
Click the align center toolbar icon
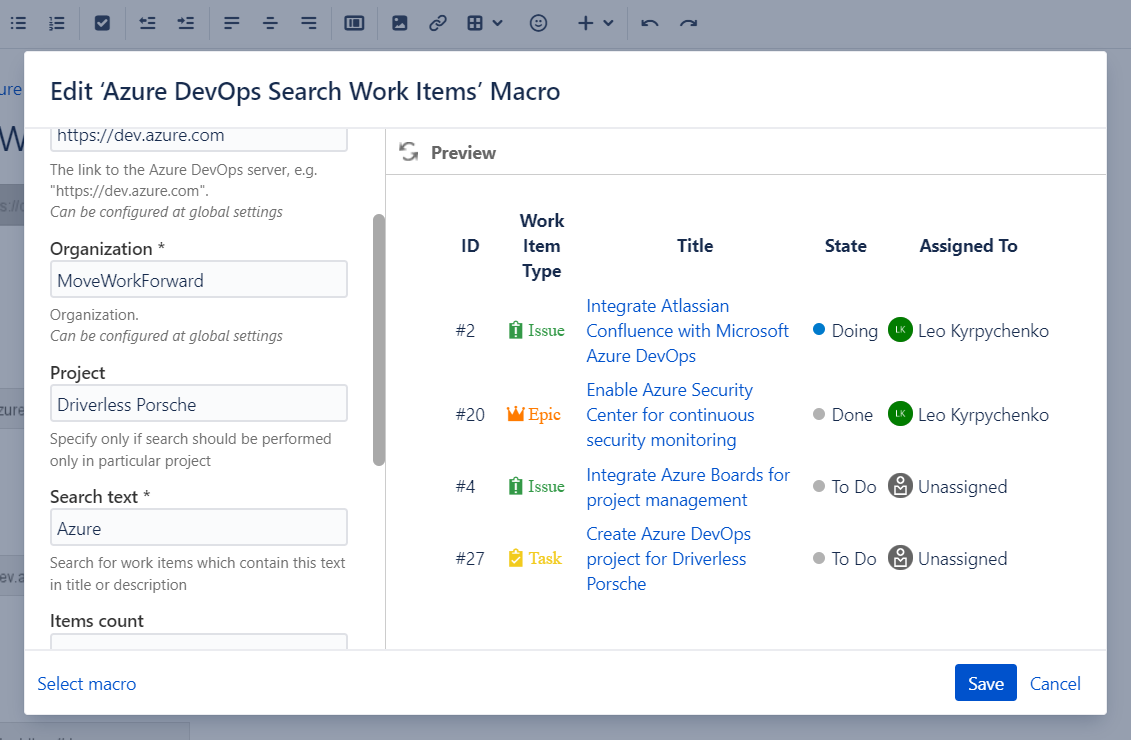coord(270,23)
